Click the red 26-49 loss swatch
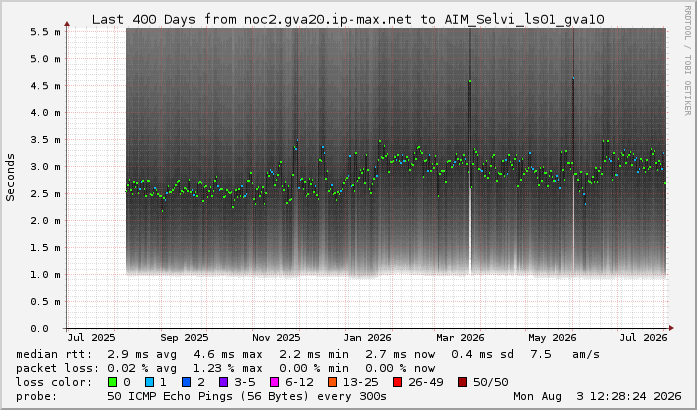Screen dimensions: 697x410 click(x=398, y=382)
